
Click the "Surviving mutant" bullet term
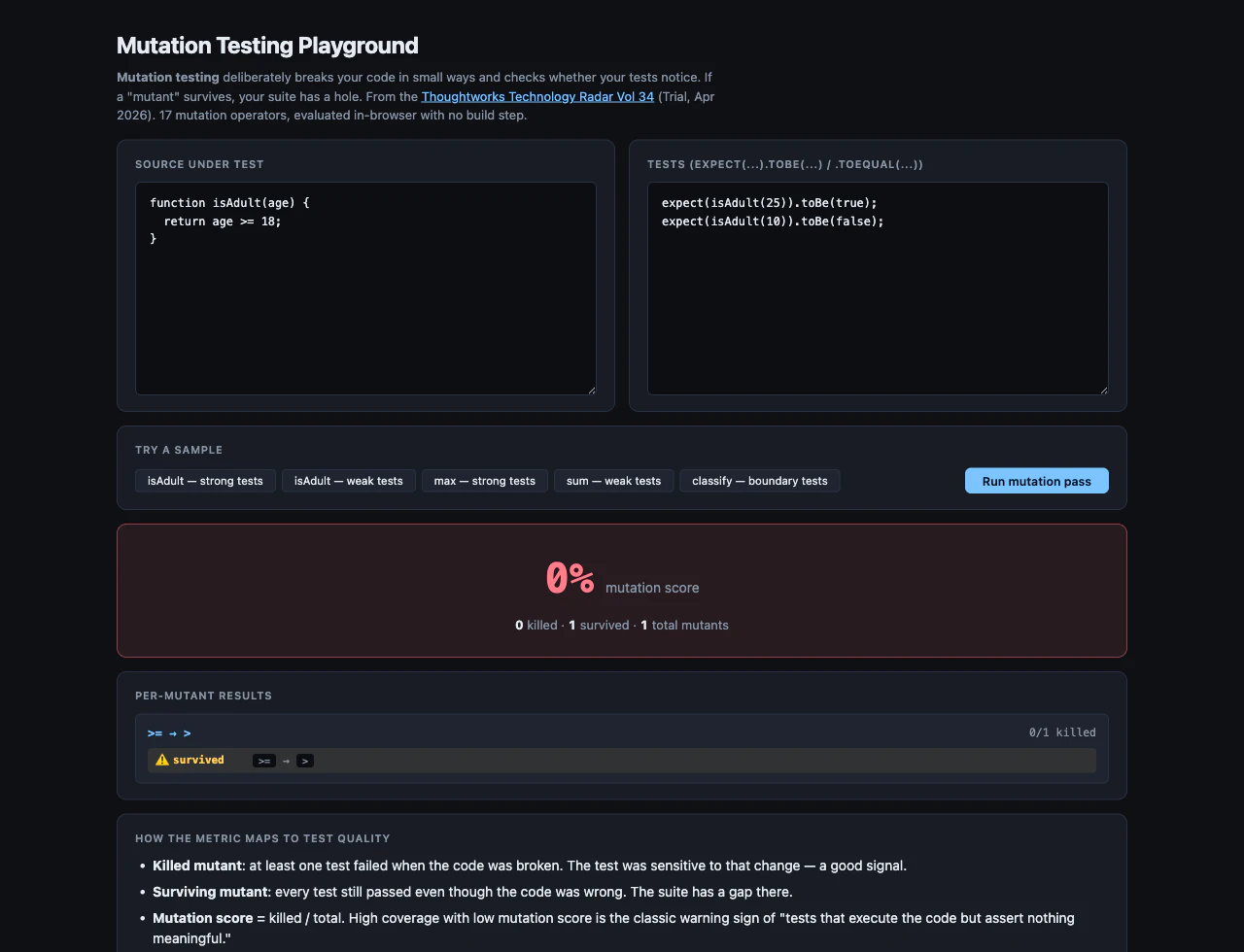pyautogui.click(x=210, y=892)
